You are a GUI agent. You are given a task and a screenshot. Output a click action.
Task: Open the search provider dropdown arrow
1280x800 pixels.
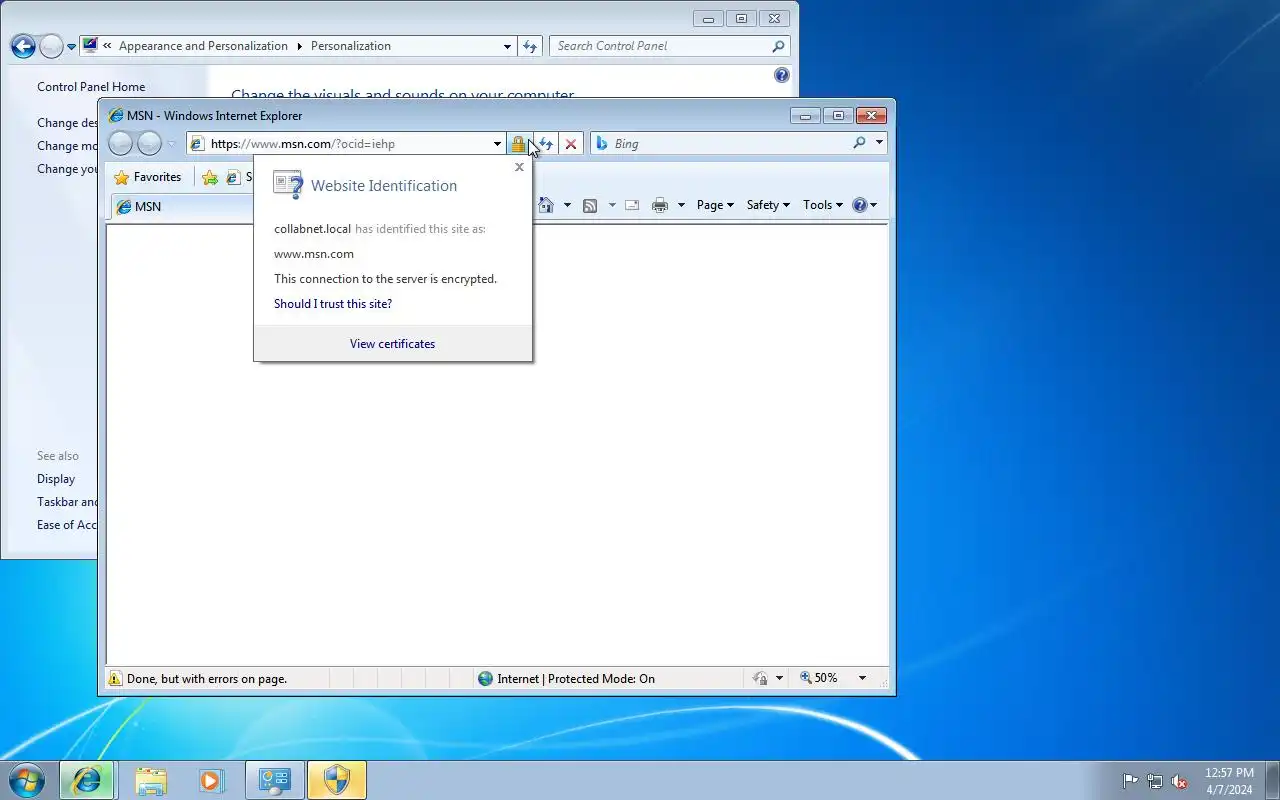click(879, 143)
